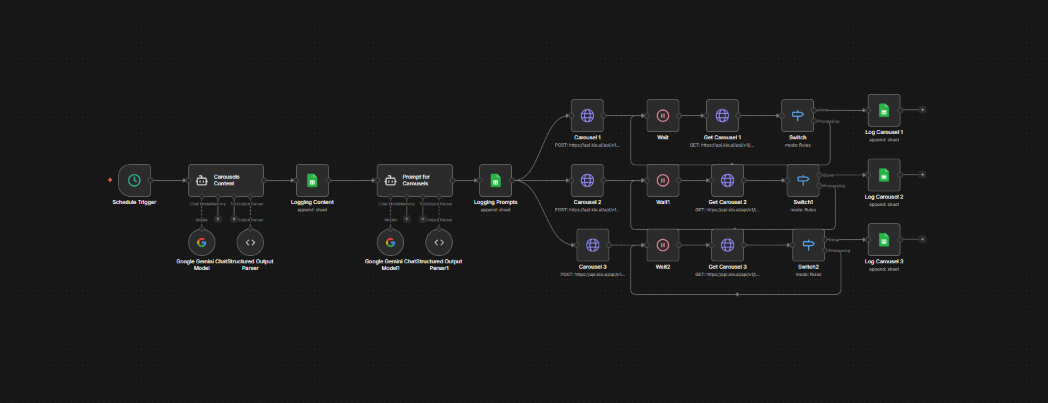Open the Carousel 3 HTTP request node
The height and width of the screenshot is (403, 1048).
coord(593,245)
